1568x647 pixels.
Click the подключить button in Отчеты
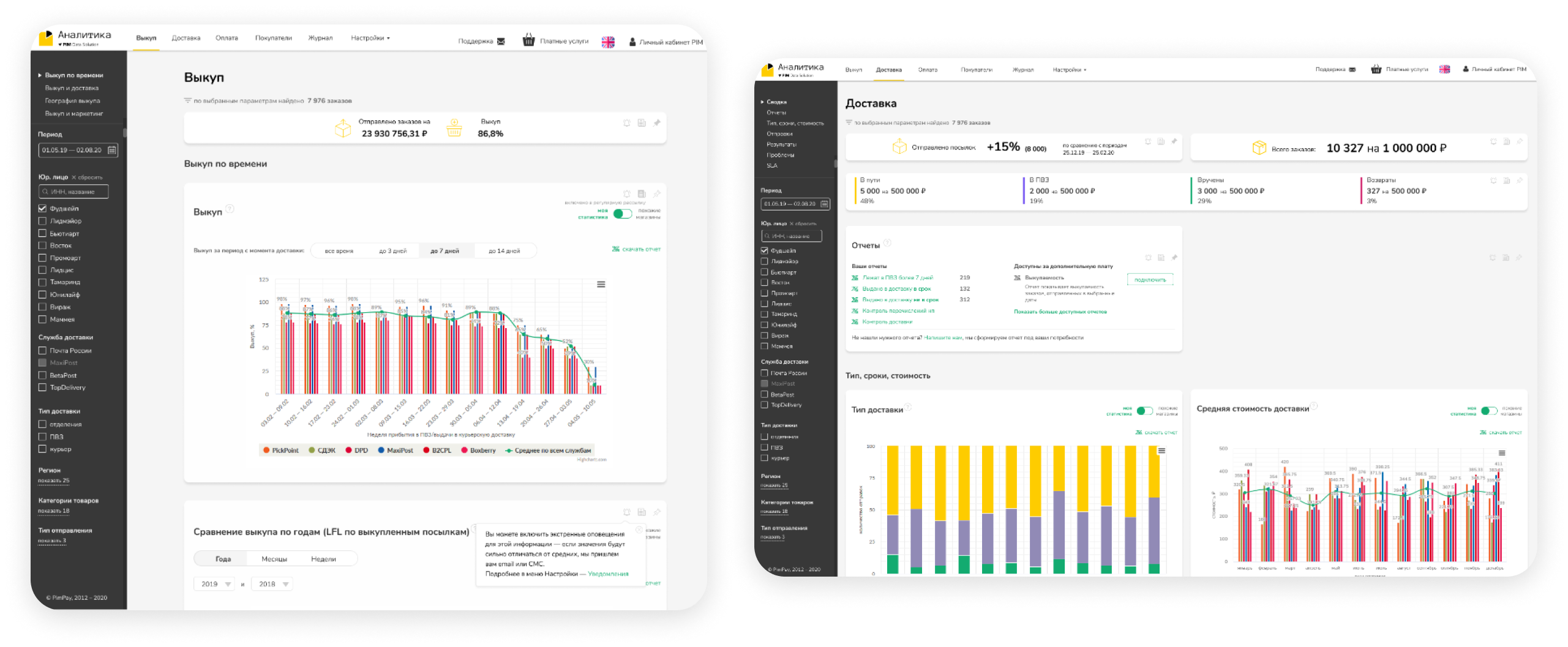[x=1150, y=280]
